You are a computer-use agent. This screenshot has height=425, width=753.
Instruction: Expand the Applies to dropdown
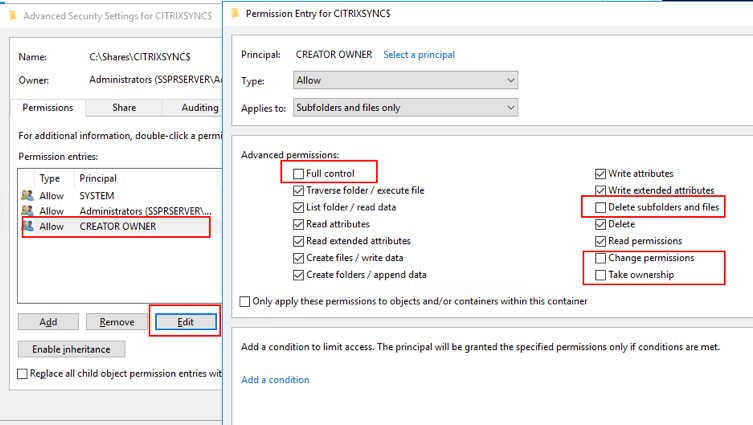coord(405,108)
